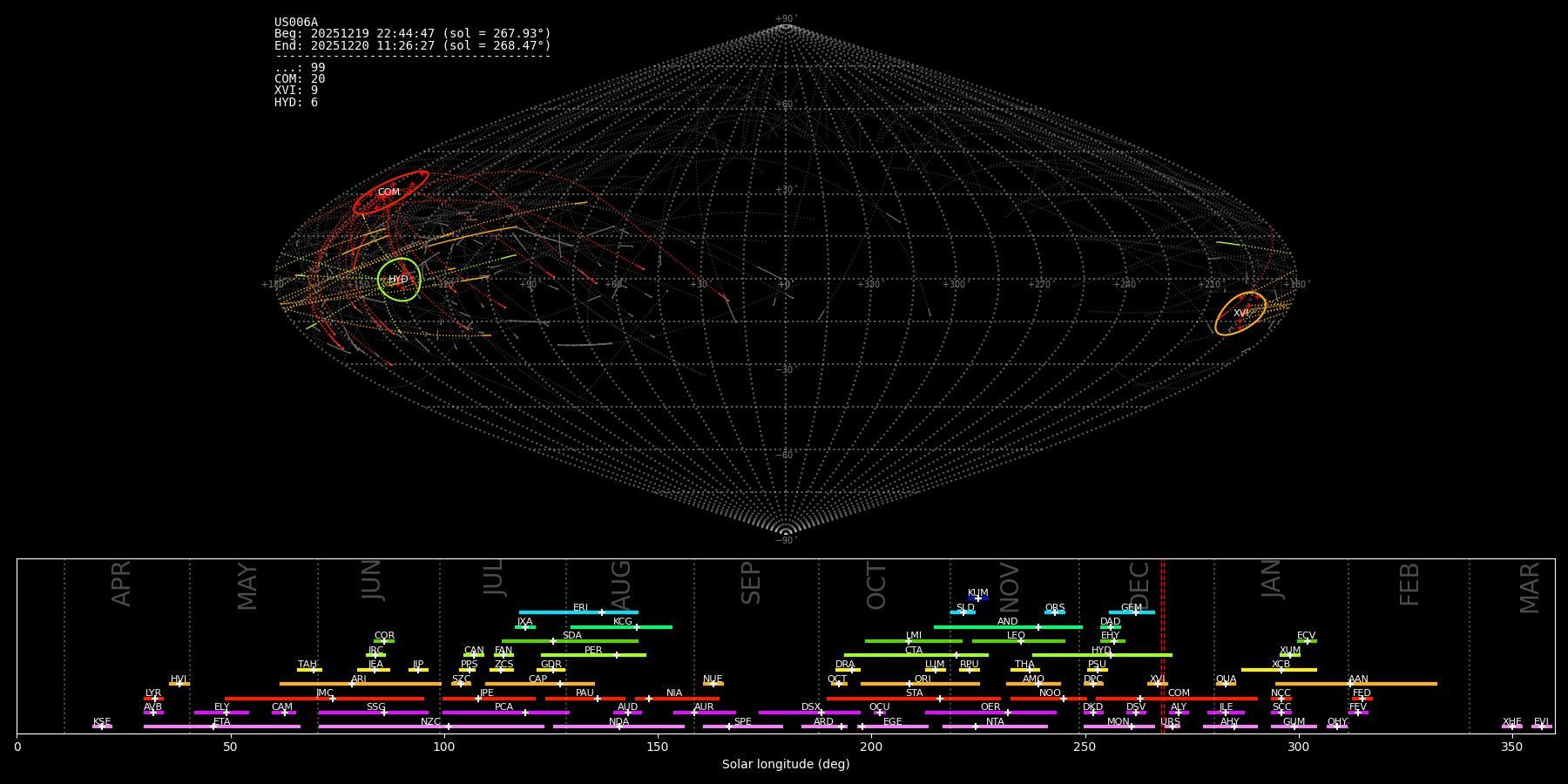This screenshot has width=1568, height=784.
Task: Click the red dashed current-time line
Action: pos(1163,645)
